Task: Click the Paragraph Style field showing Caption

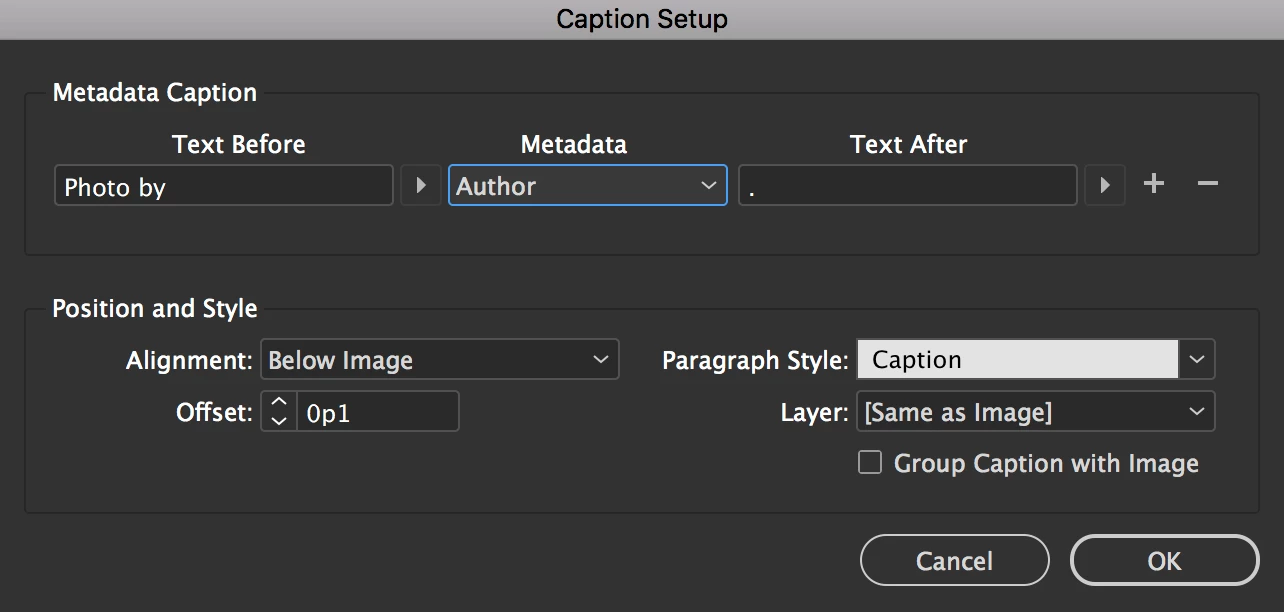Action: [1017, 360]
